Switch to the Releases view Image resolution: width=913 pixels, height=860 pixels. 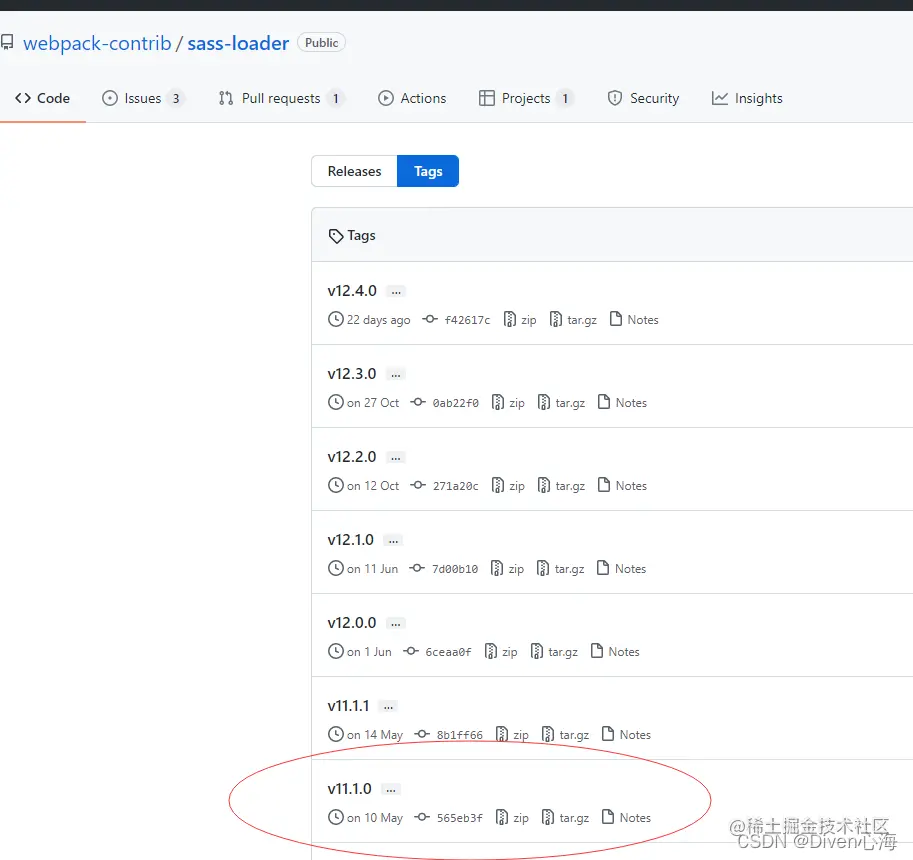tap(354, 171)
